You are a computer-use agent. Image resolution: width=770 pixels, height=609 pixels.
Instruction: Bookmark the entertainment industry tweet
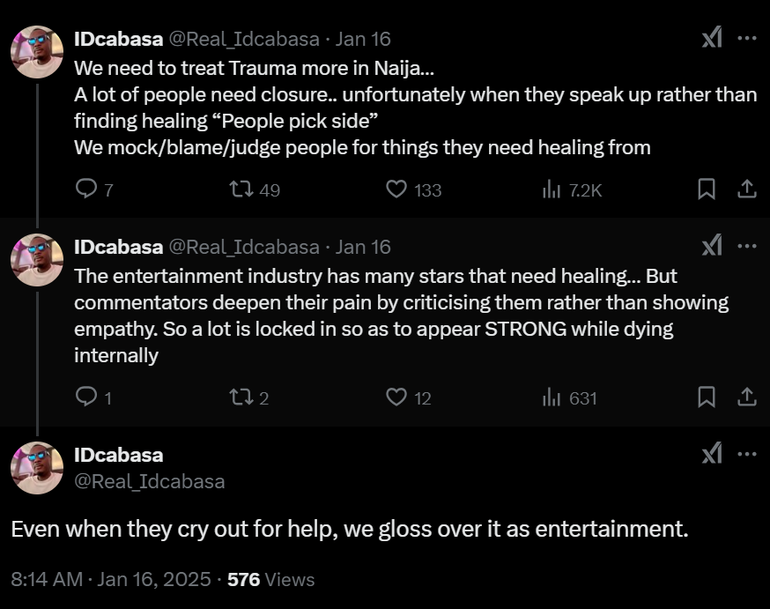click(706, 397)
